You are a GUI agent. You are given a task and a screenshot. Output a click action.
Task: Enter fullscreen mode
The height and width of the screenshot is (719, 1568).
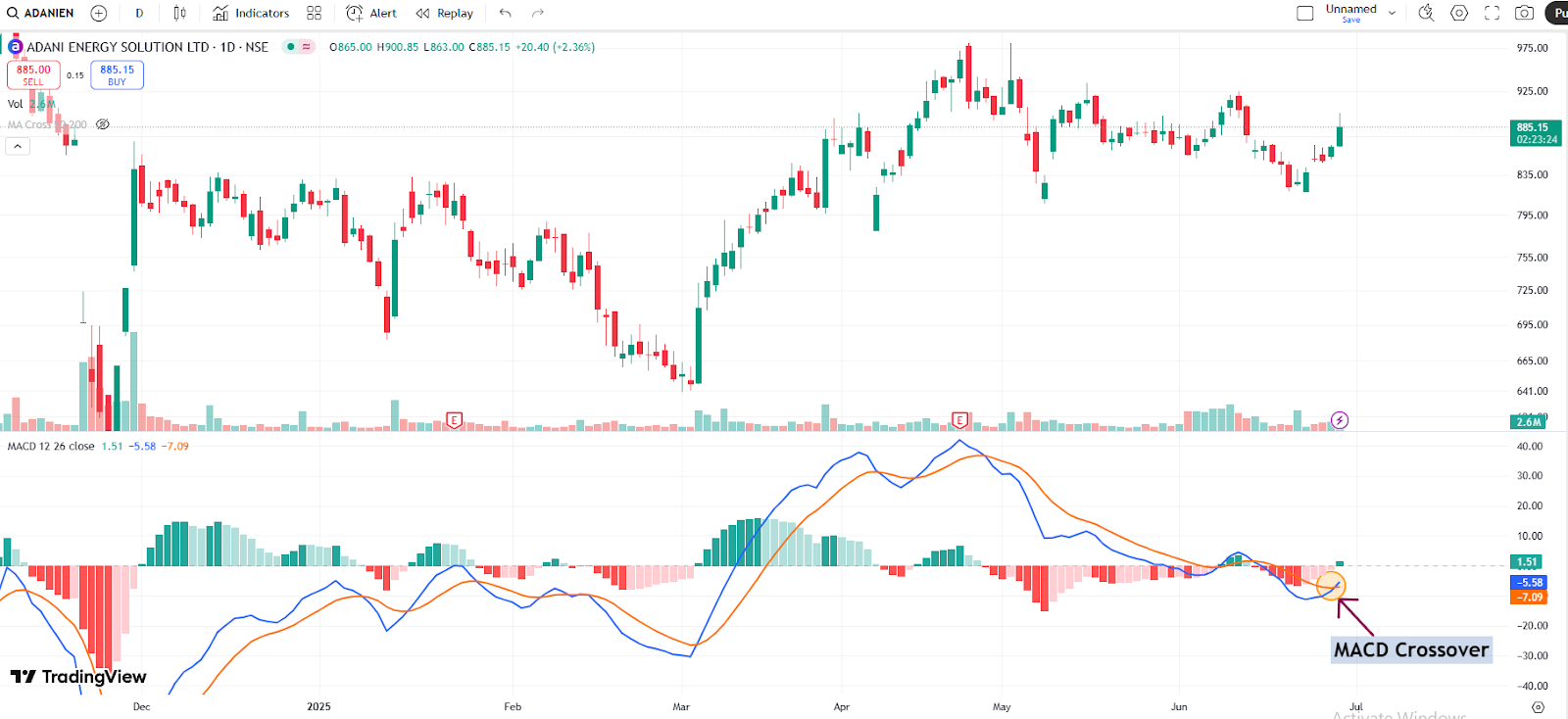[1492, 13]
